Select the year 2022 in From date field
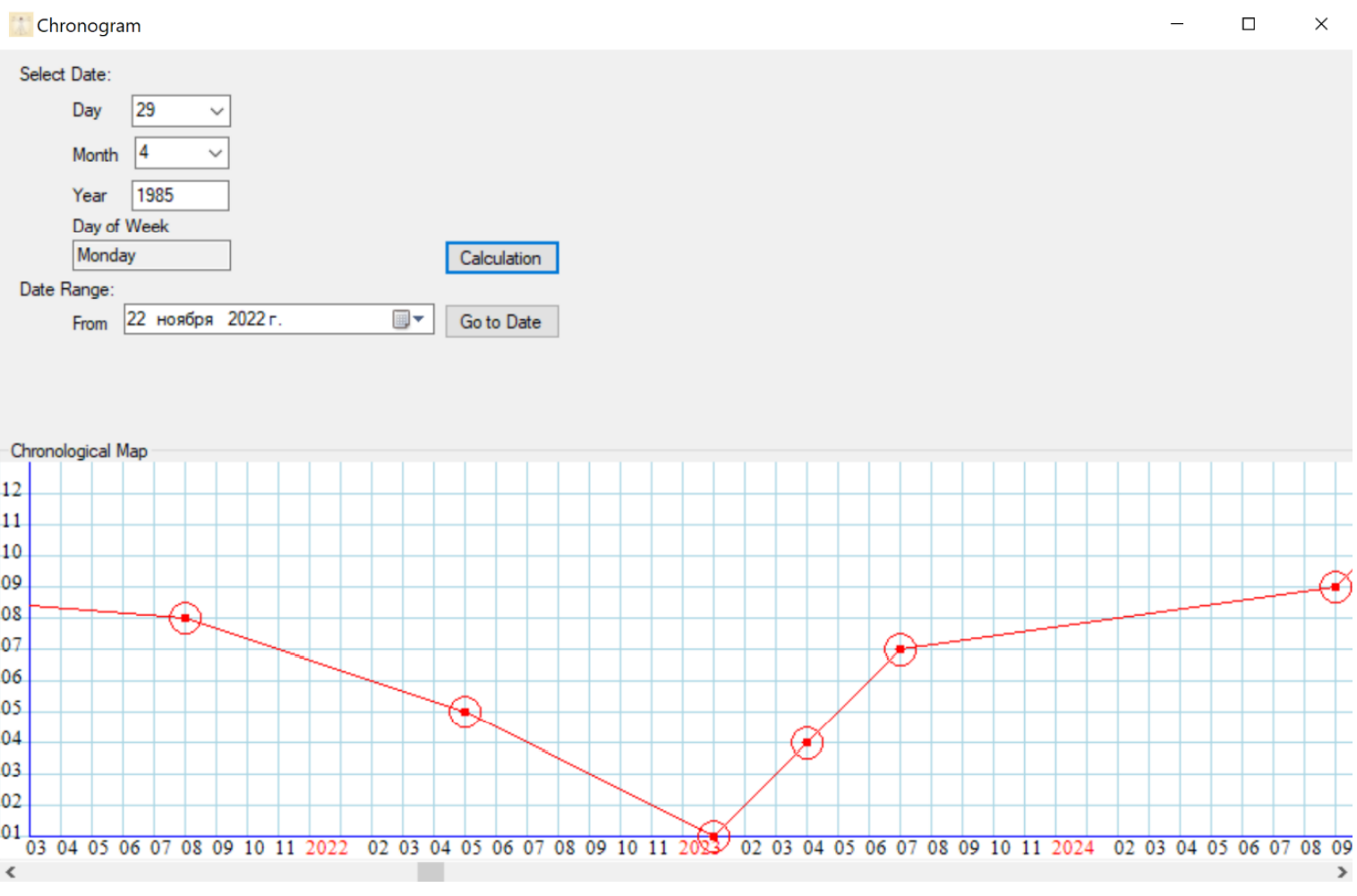The image size is (1357, 896). pyautogui.click(x=246, y=319)
